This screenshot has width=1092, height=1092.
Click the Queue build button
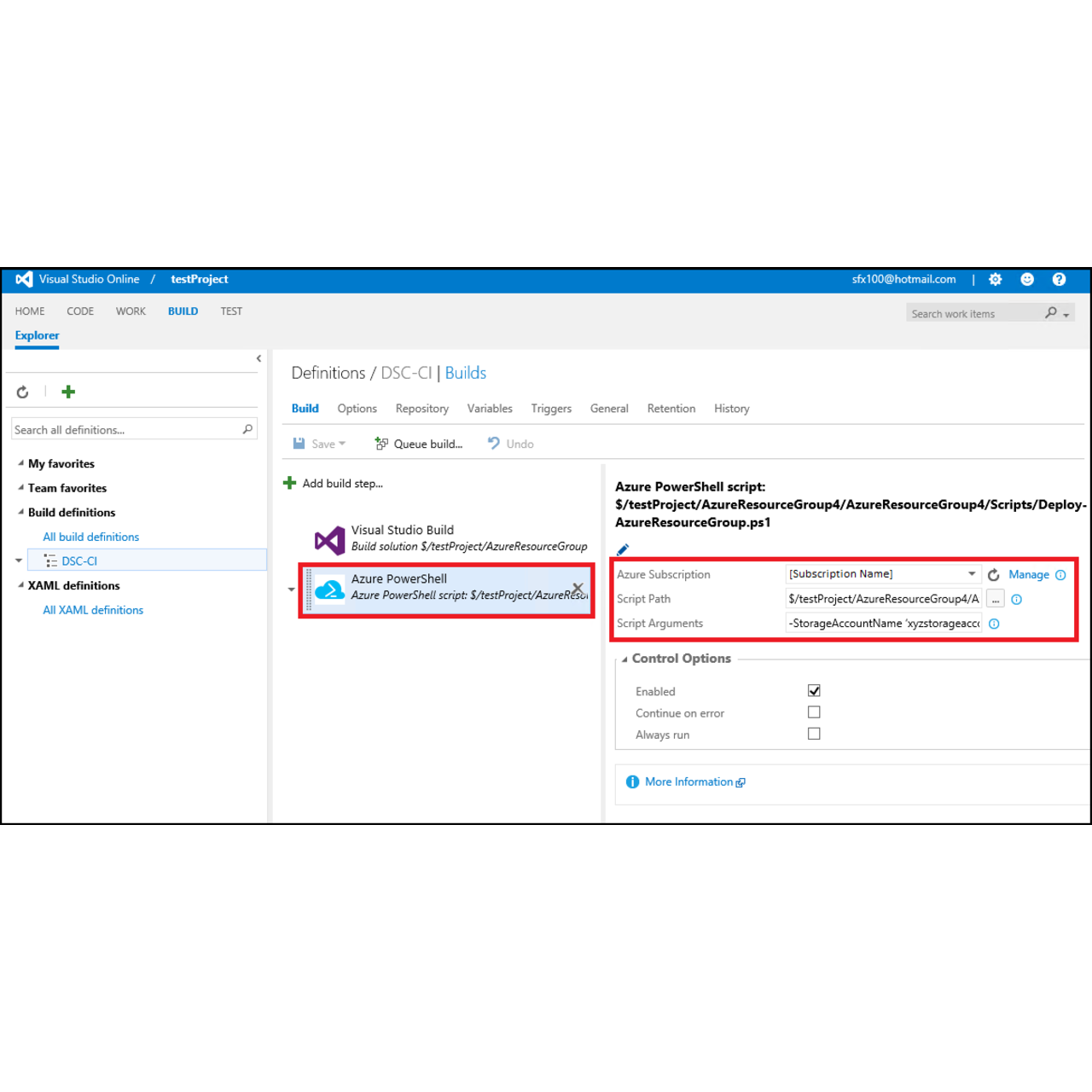point(419,444)
